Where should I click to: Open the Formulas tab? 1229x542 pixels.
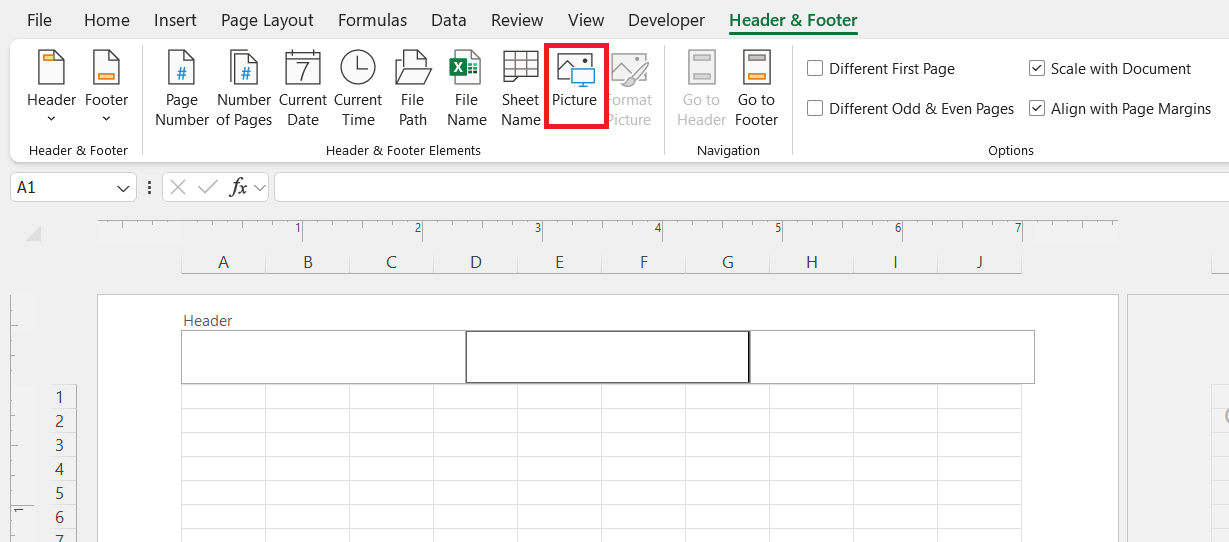click(372, 20)
